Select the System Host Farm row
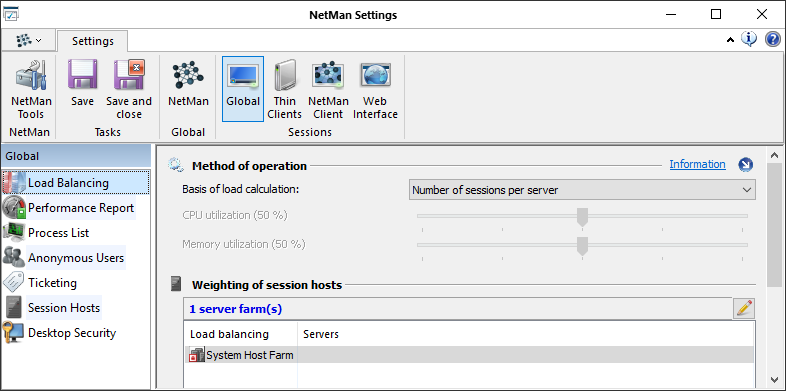Image resolution: width=786 pixels, height=391 pixels. coord(469,355)
